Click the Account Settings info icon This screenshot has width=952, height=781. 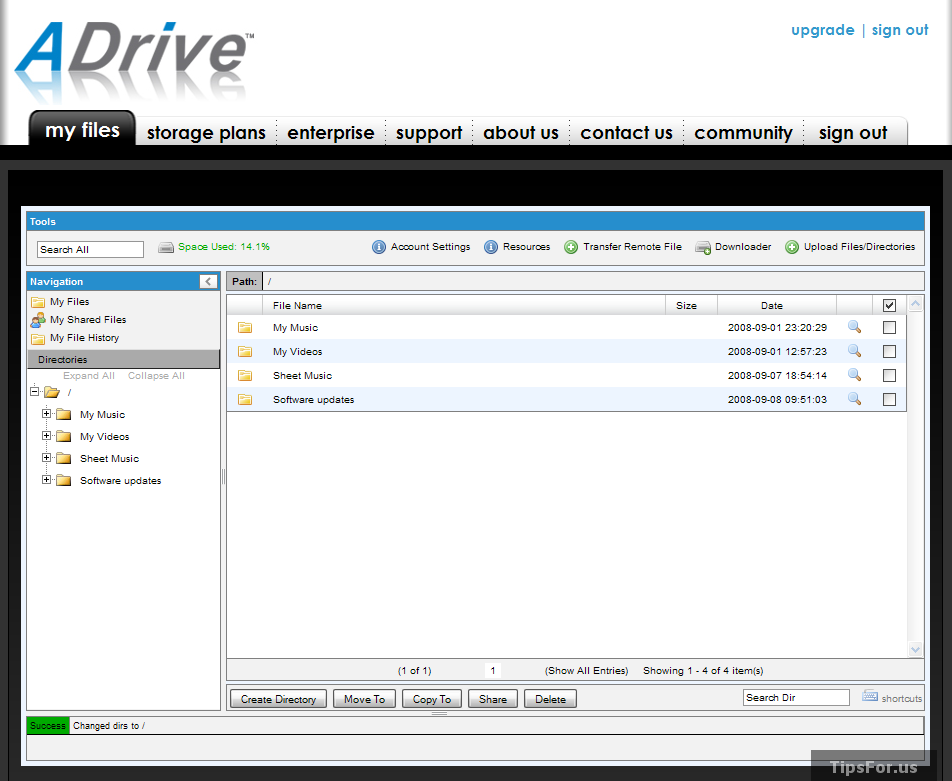(378, 247)
